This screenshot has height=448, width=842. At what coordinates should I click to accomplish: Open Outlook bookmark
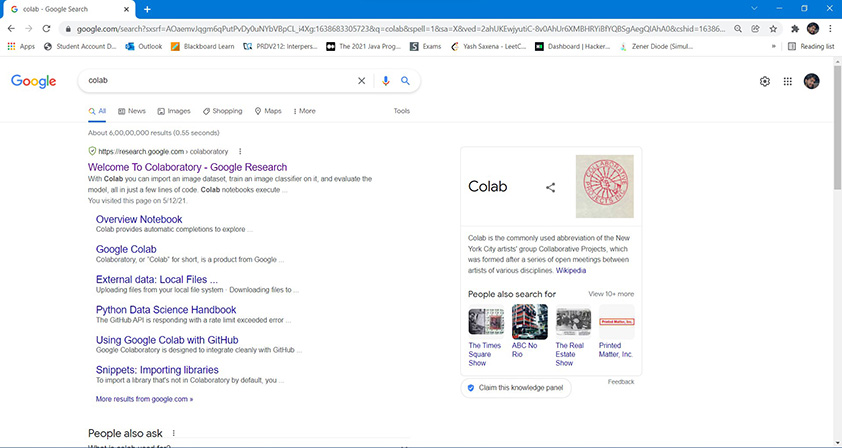pyautogui.click(x=143, y=46)
